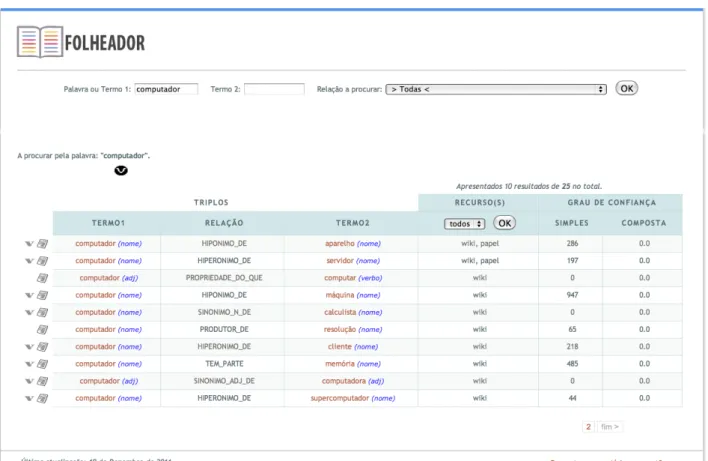The image size is (708, 461).
Task: Open document icon for computar row
Action: click(42, 278)
